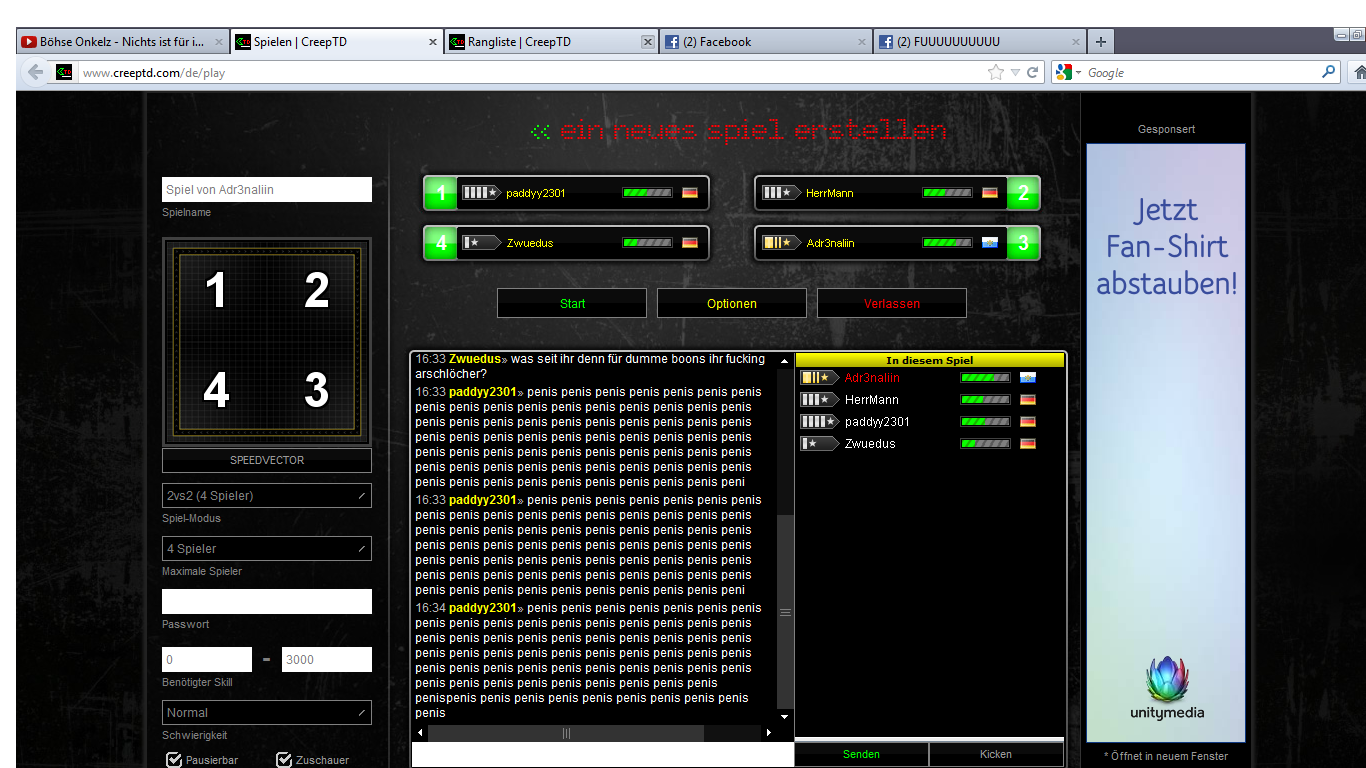The height and width of the screenshot is (768, 1366).
Task: Switch to Spielen | CreepTD tab
Action: point(337,42)
